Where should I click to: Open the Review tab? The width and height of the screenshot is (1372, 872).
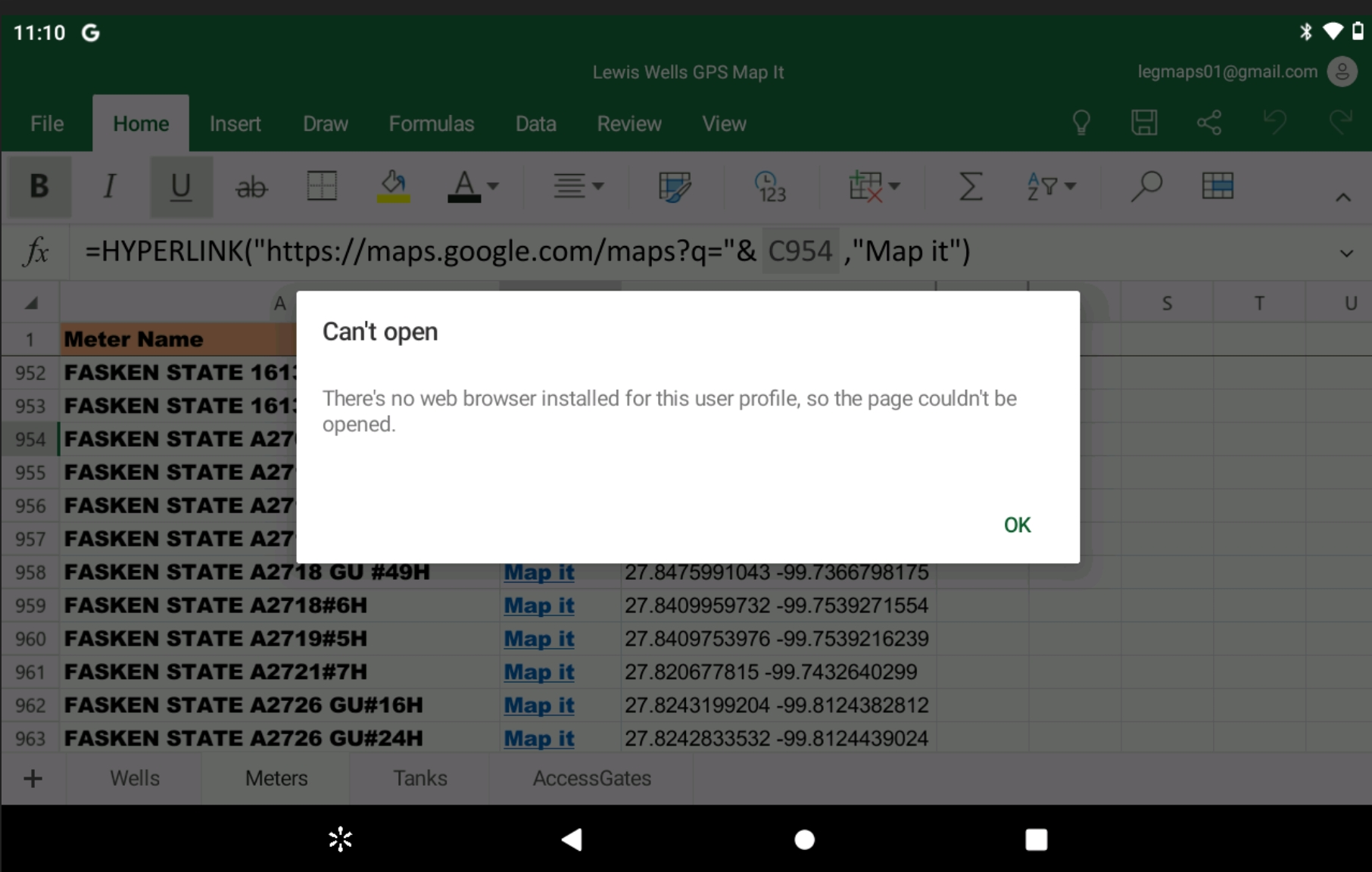pos(629,123)
